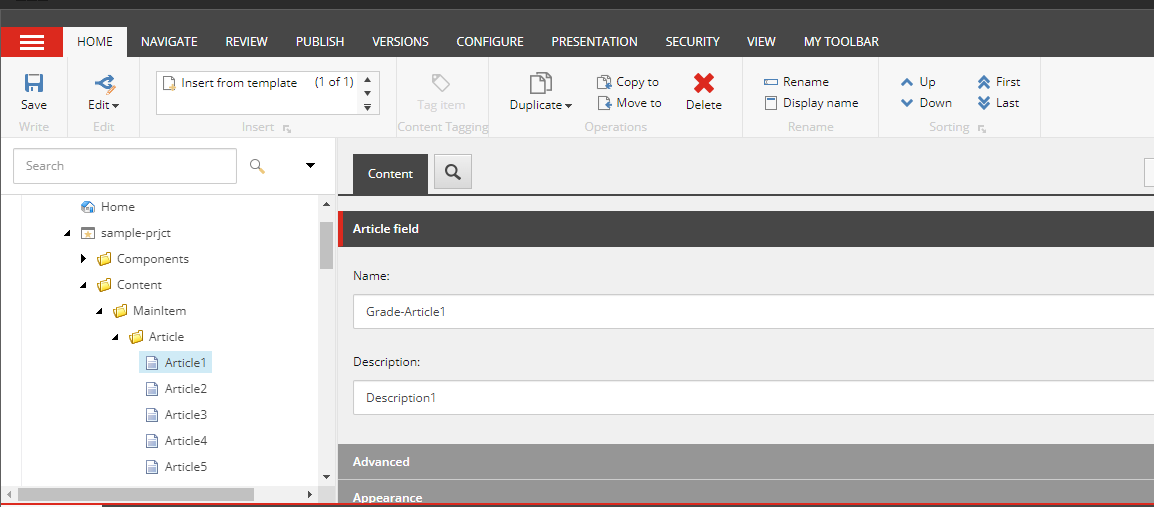Switch to the NAVIGATE ribbon tab
This screenshot has height=507, width=1154.
click(169, 42)
